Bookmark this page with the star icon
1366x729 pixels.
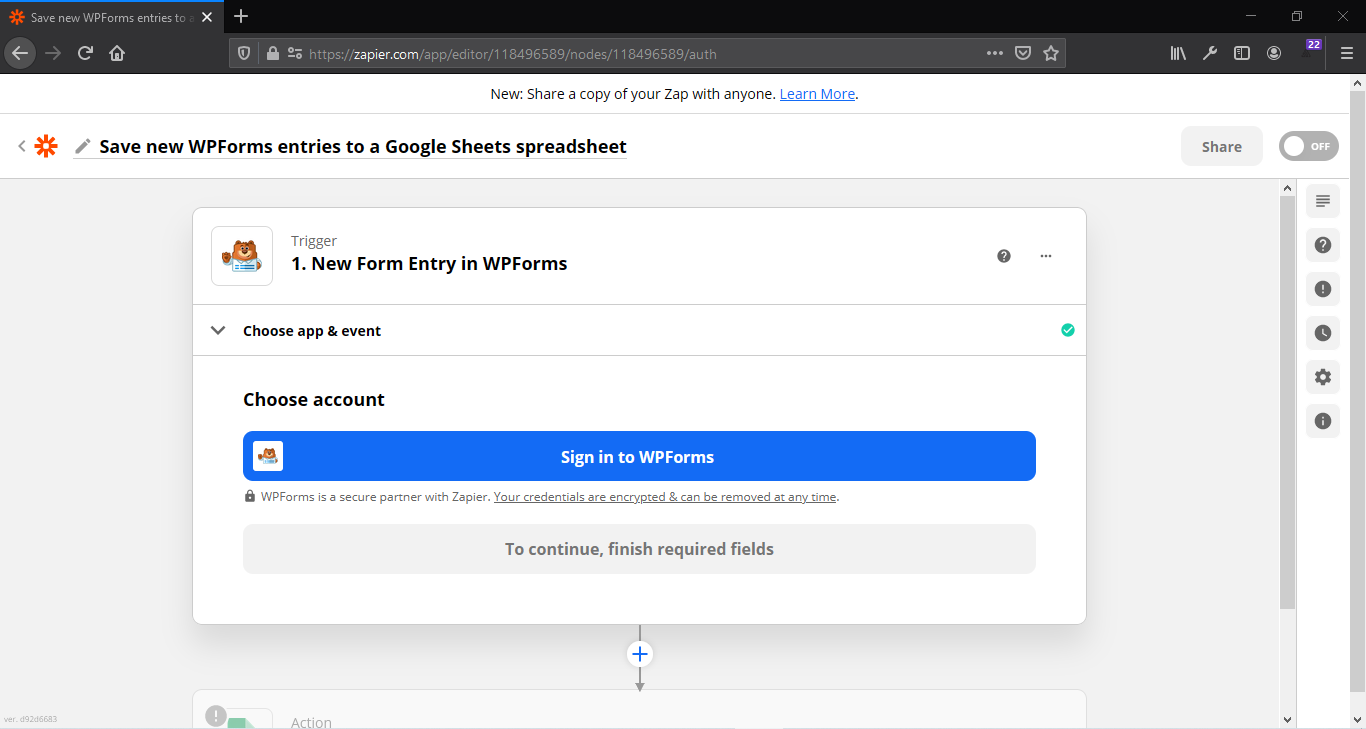click(1051, 53)
